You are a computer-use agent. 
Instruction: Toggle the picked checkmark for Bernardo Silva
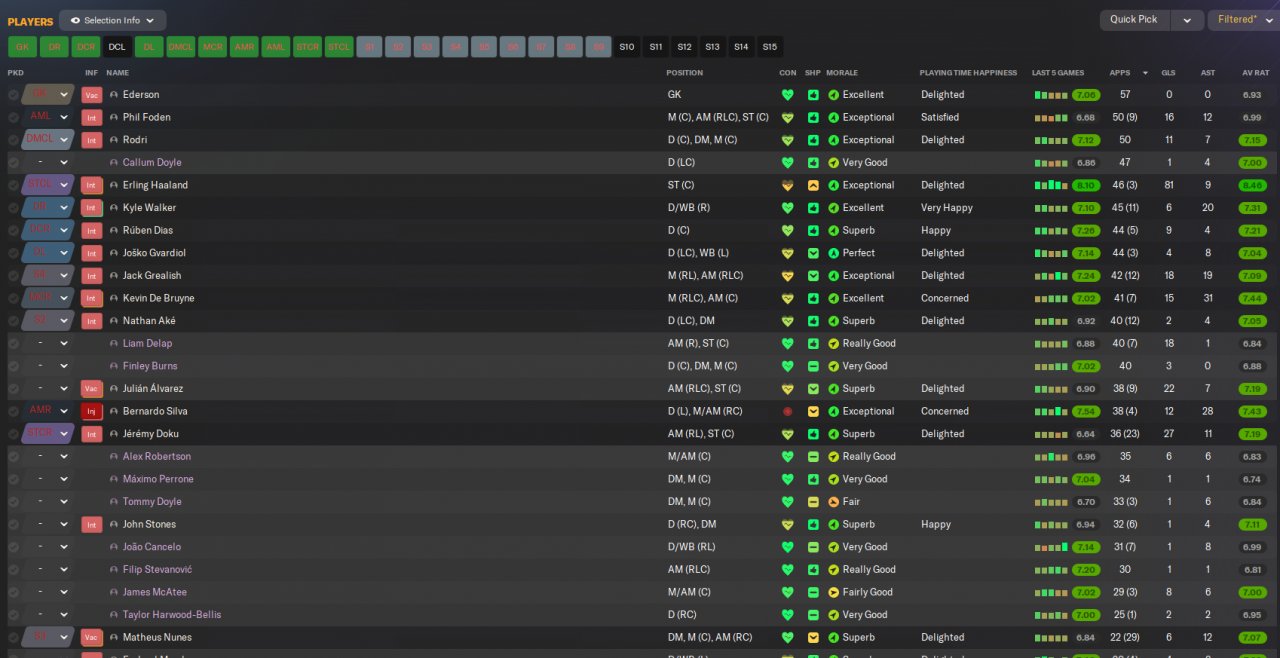coord(13,411)
